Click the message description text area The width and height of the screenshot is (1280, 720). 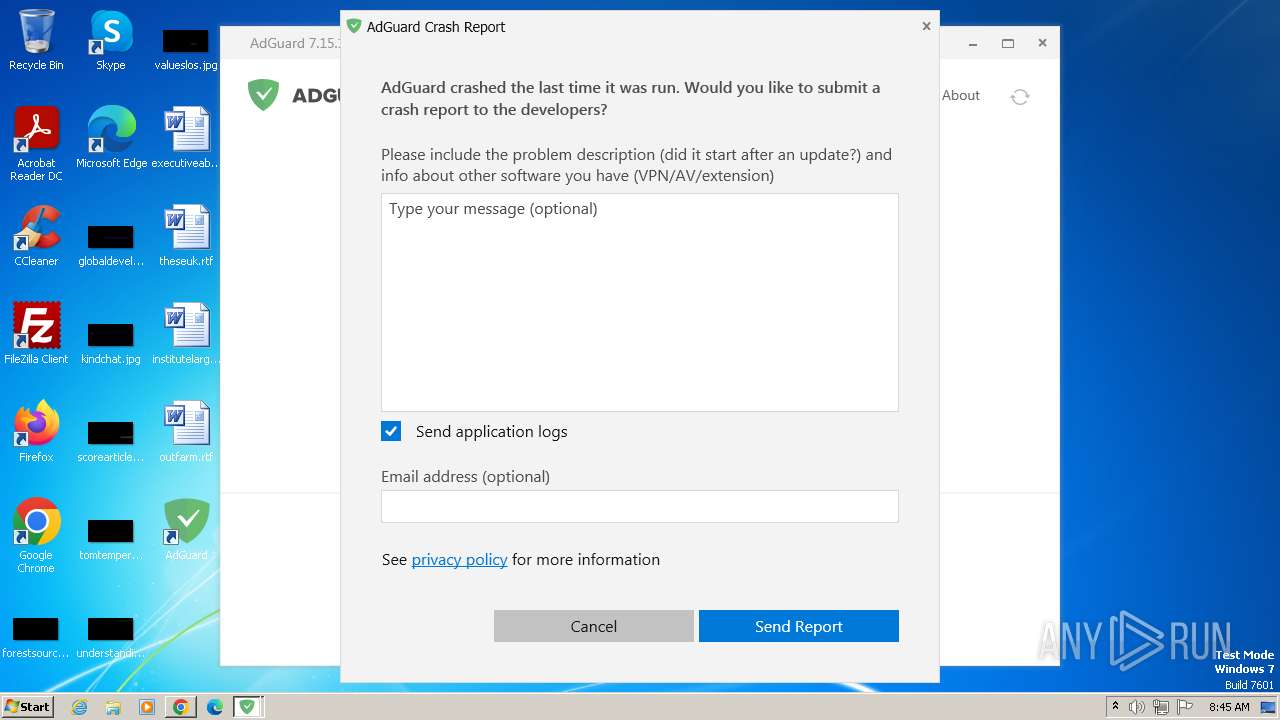(x=640, y=302)
